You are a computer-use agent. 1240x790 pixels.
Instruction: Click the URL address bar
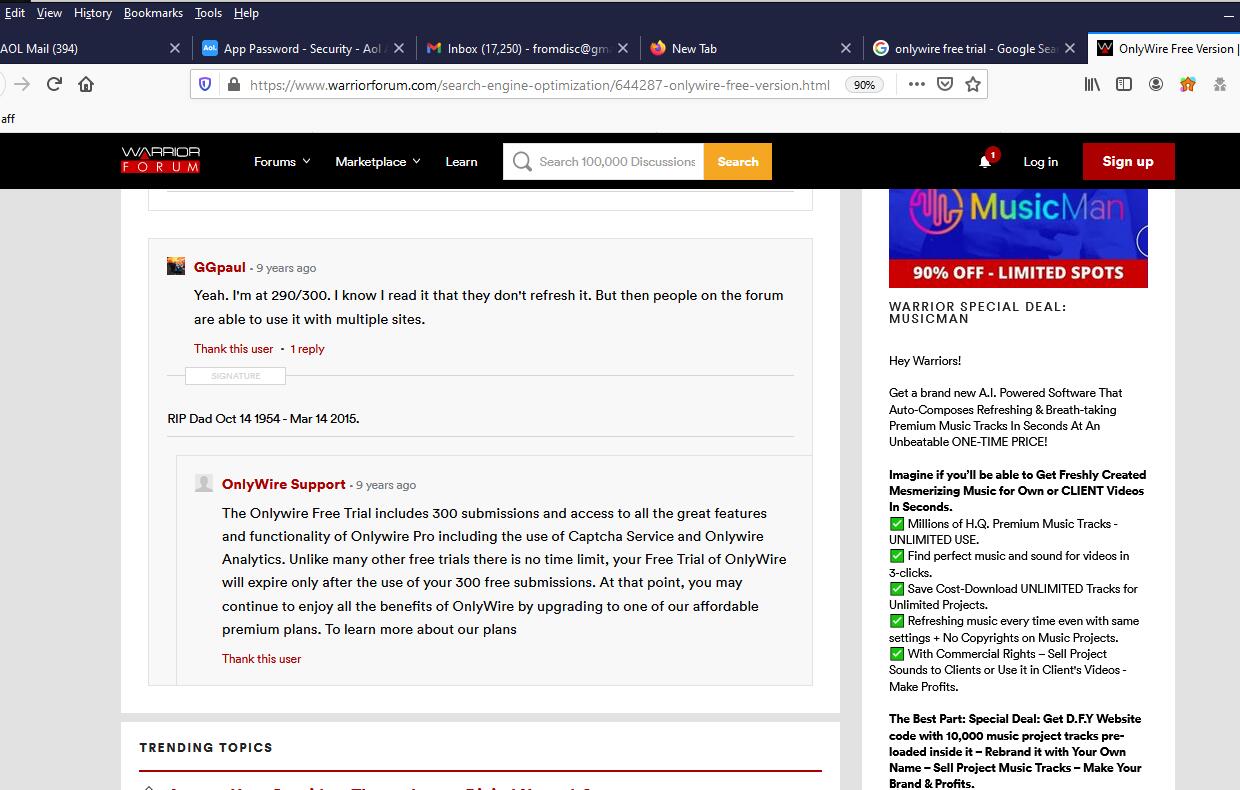click(x=540, y=85)
